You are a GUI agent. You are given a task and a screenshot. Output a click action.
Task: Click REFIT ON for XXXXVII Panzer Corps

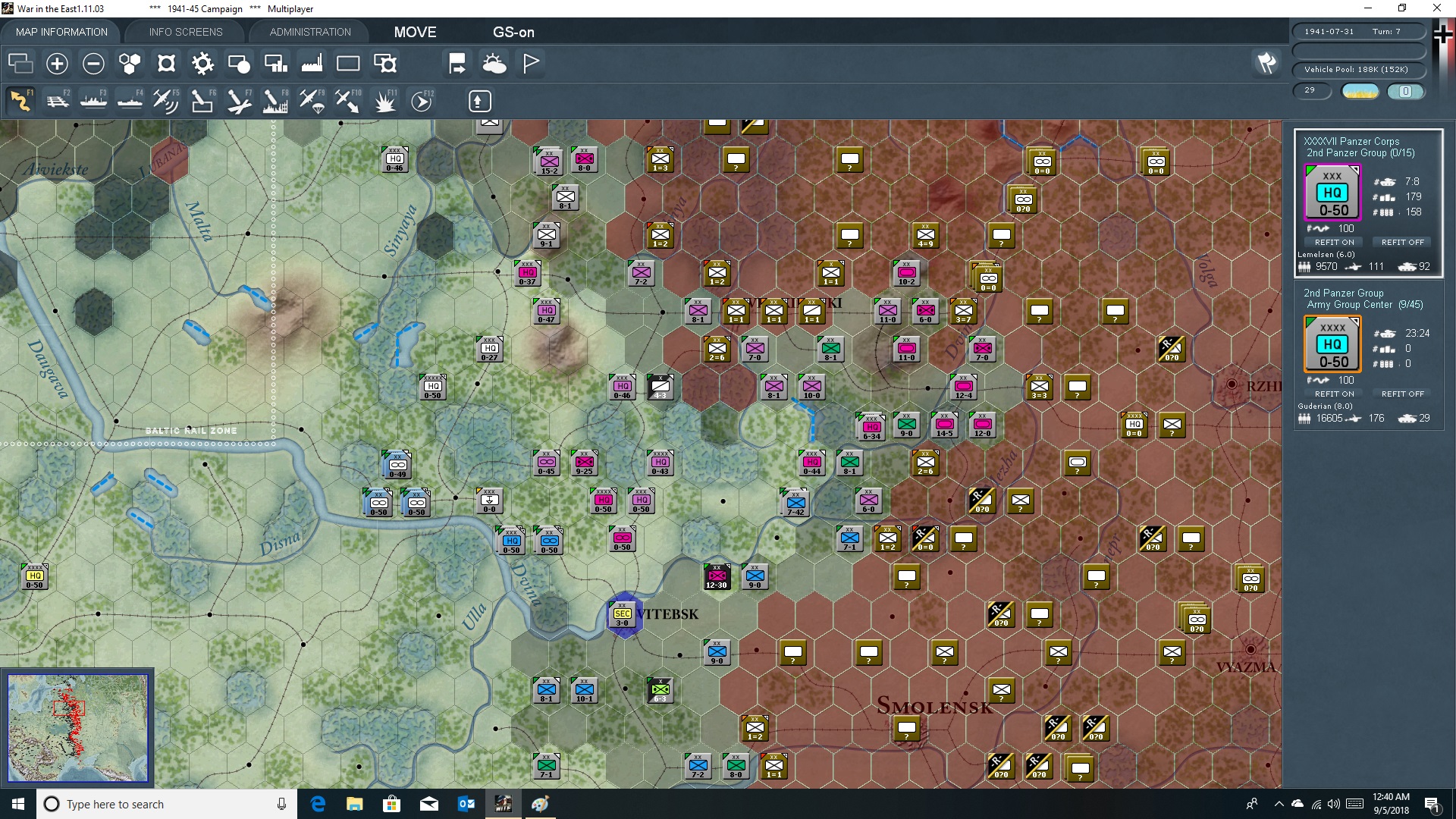pyautogui.click(x=1334, y=242)
